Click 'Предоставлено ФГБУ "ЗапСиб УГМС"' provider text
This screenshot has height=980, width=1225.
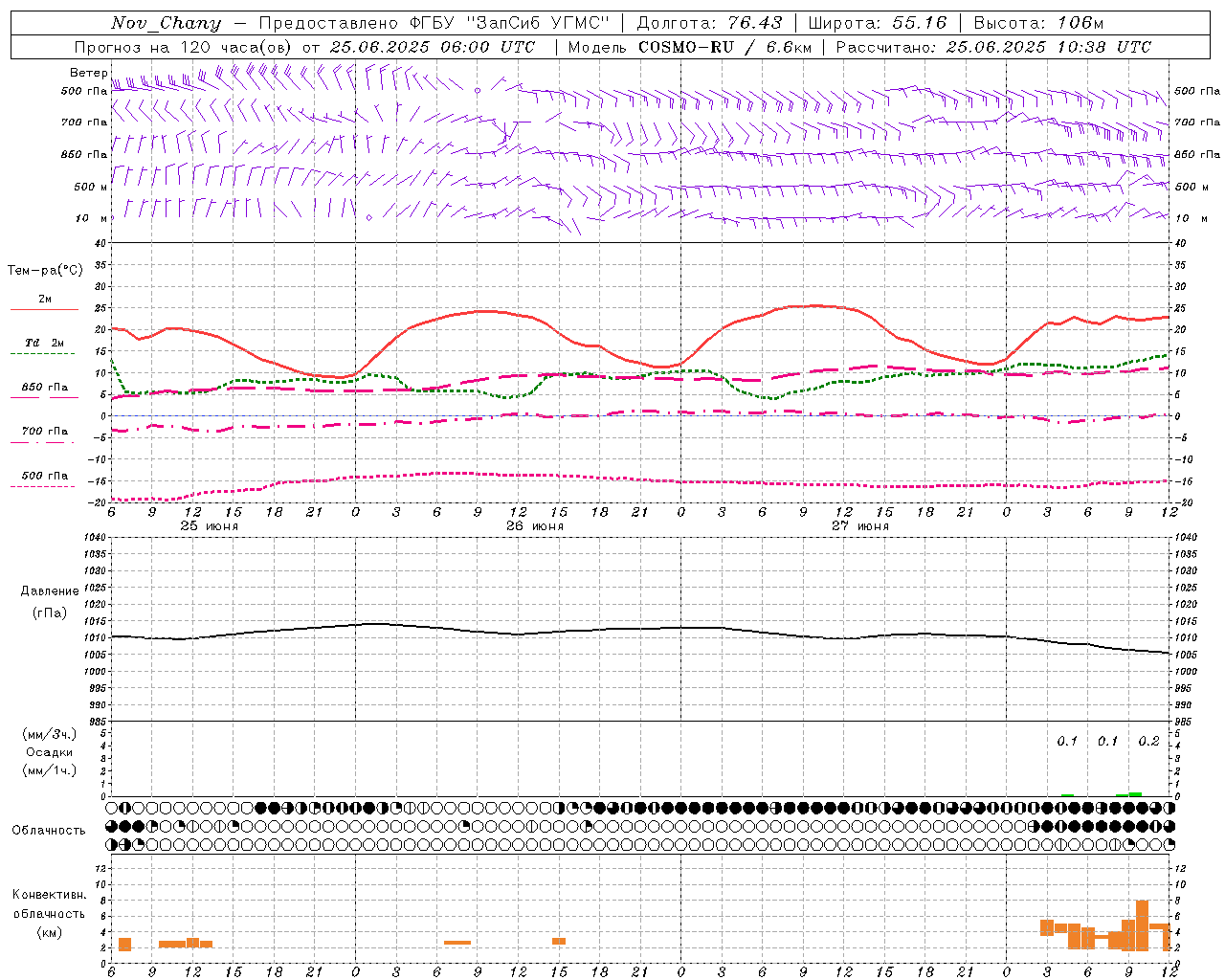434,23
